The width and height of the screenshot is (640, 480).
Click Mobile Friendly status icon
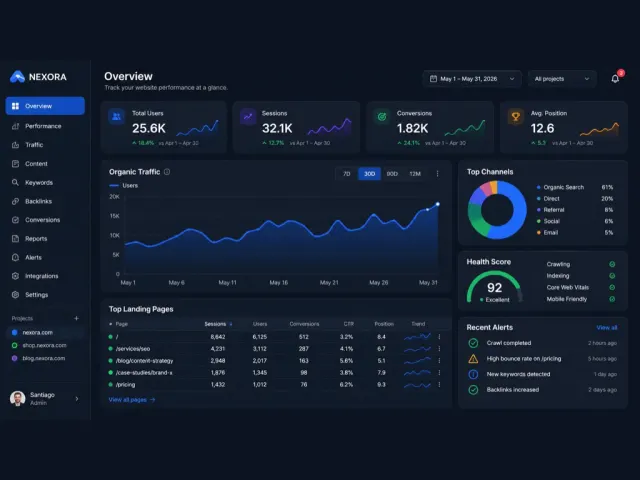612,299
